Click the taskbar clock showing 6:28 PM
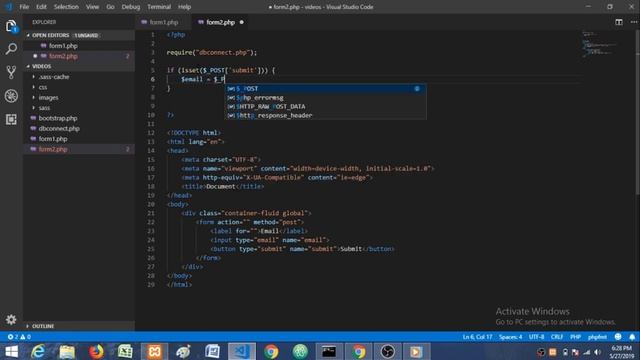 point(621,348)
